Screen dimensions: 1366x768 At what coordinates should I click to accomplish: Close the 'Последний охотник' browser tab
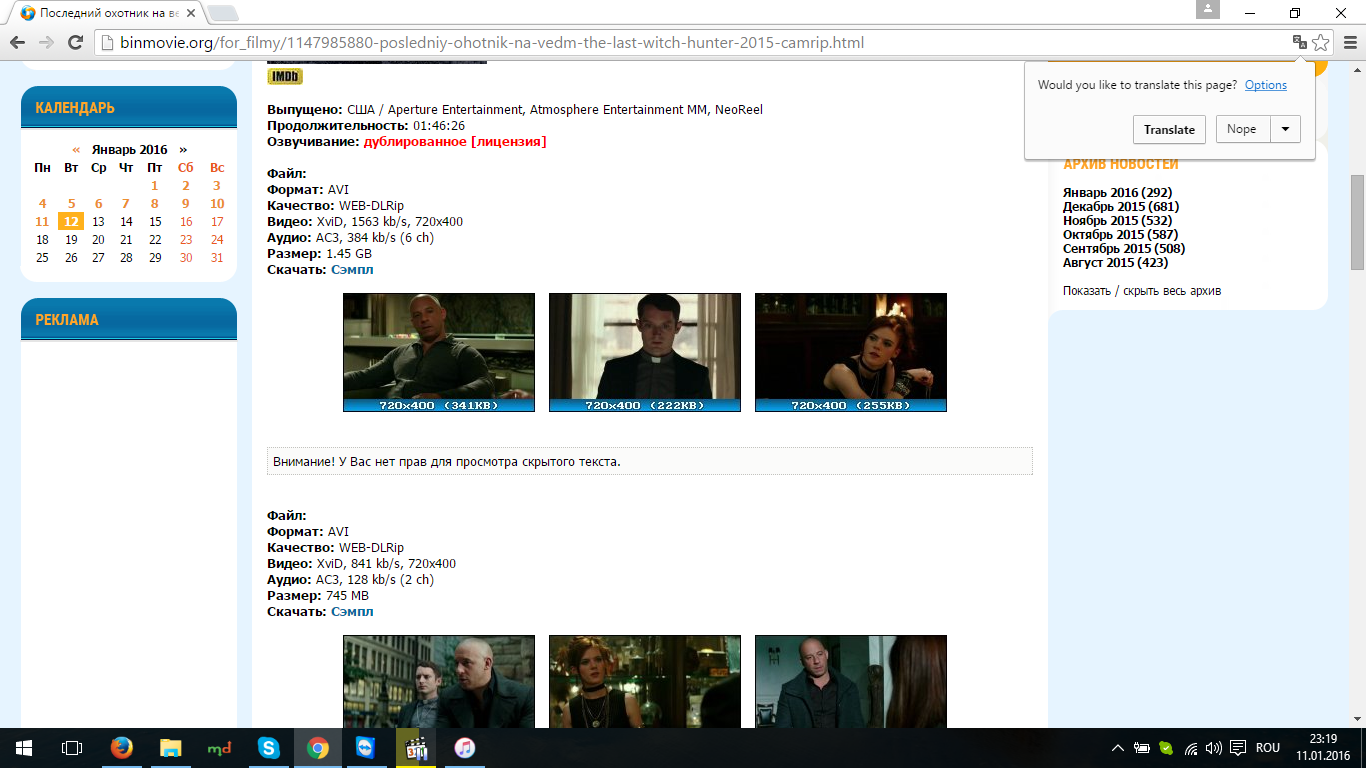click(x=189, y=13)
